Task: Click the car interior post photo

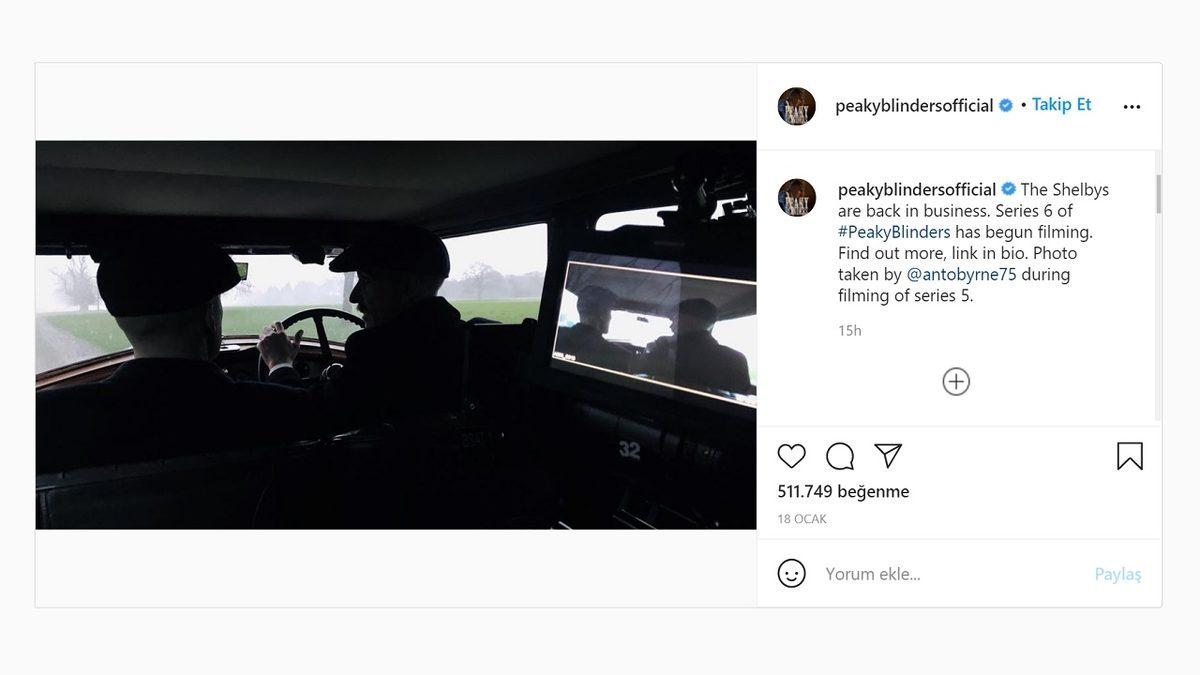Action: (396, 335)
